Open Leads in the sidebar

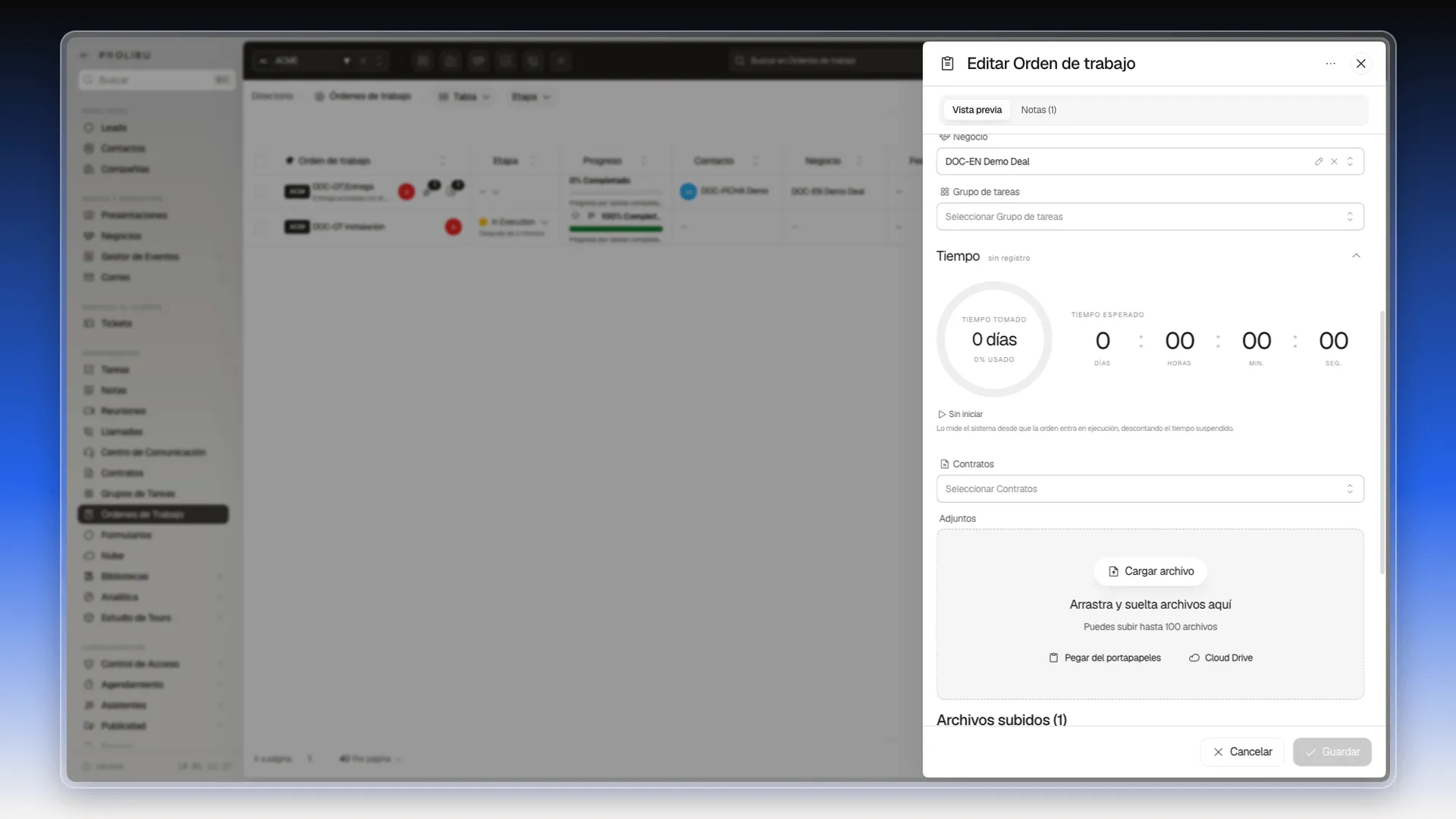point(114,128)
